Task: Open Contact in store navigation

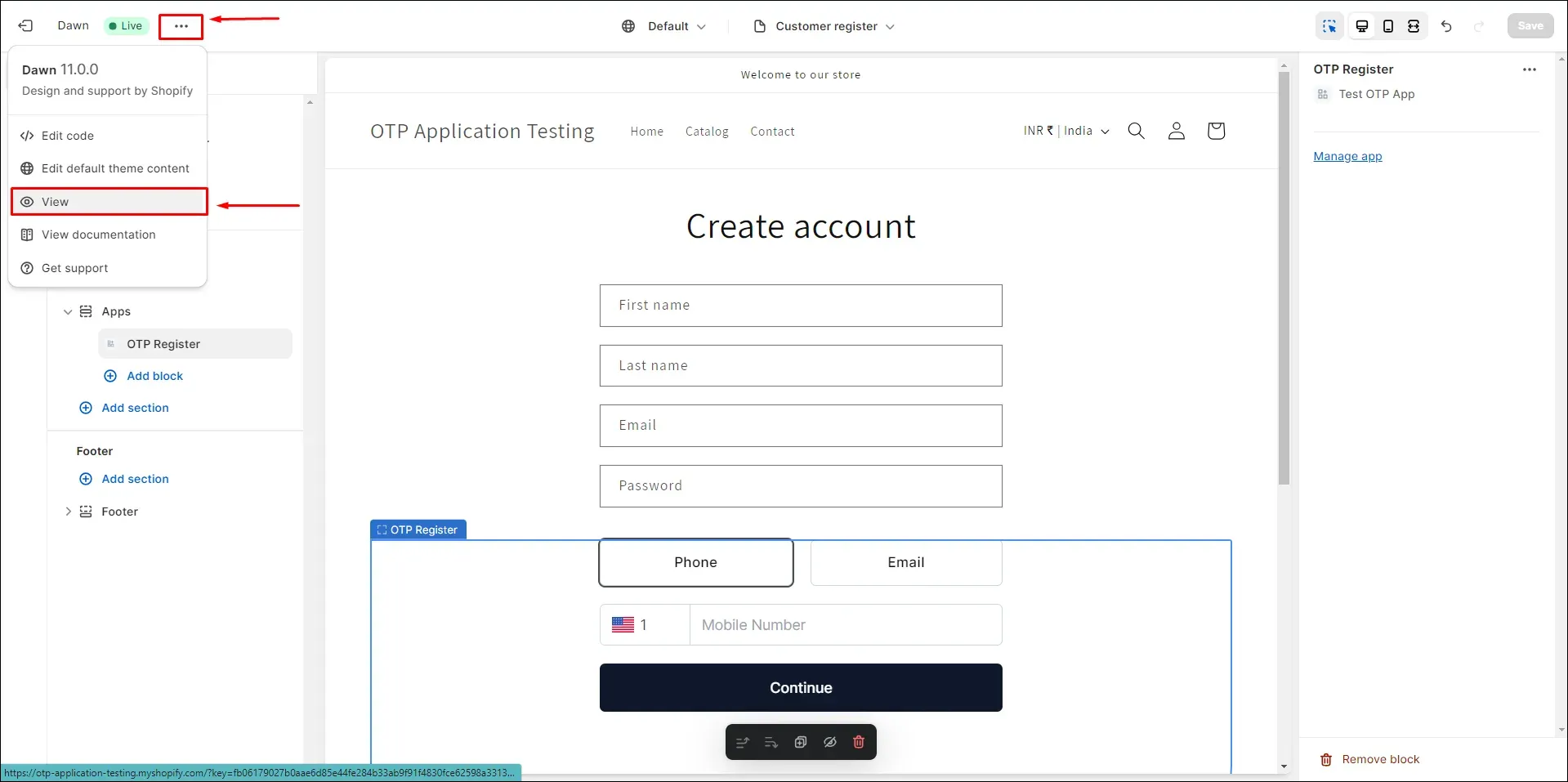Action: pyautogui.click(x=772, y=132)
